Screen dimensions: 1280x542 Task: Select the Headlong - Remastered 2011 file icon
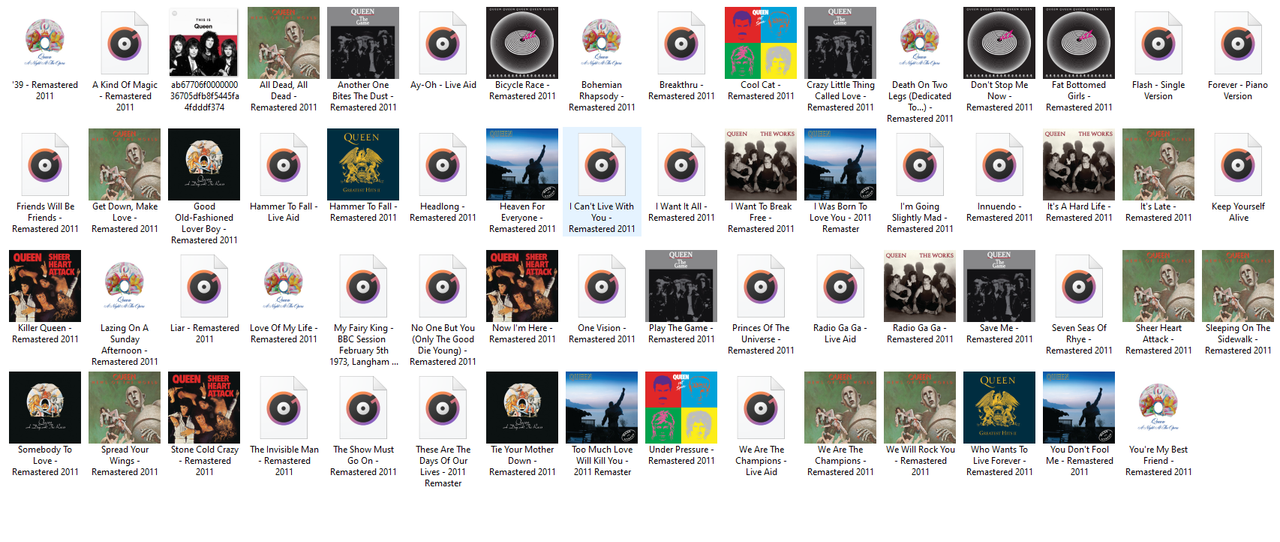pos(443,165)
